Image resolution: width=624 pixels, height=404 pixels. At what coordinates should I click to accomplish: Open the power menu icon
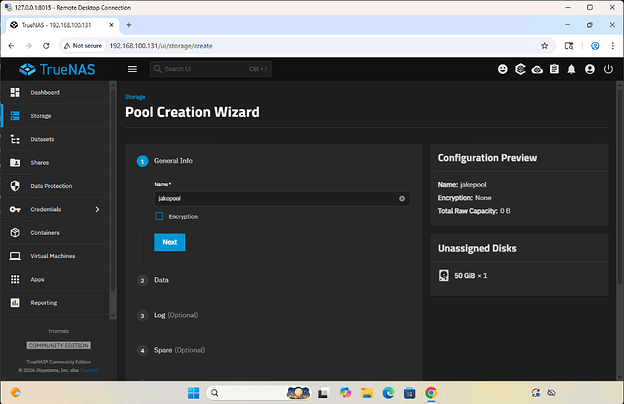pos(608,69)
